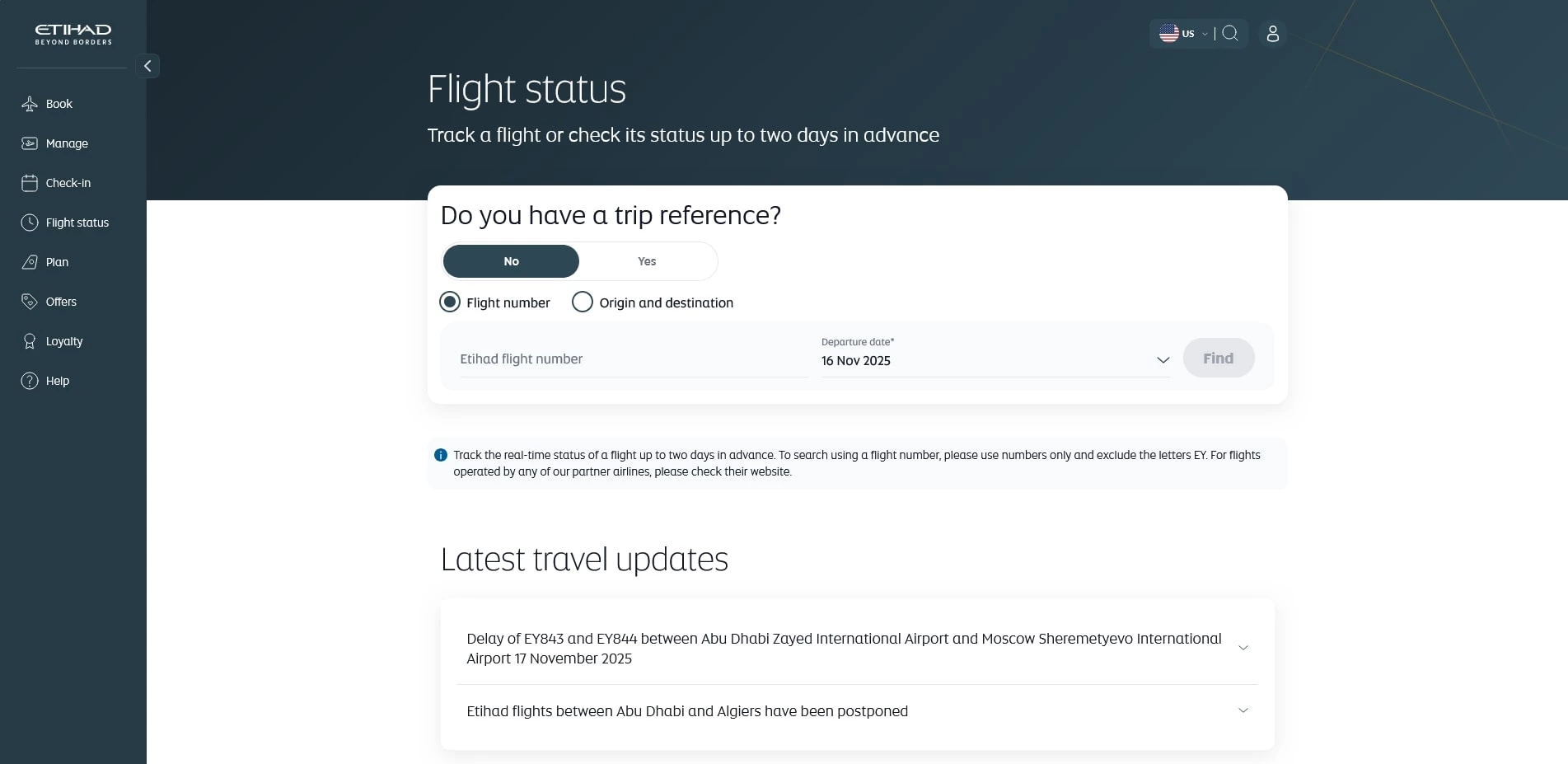This screenshot has height=764, width=1568.
Task: Choose No for trip reference
Action: (511, 261)
